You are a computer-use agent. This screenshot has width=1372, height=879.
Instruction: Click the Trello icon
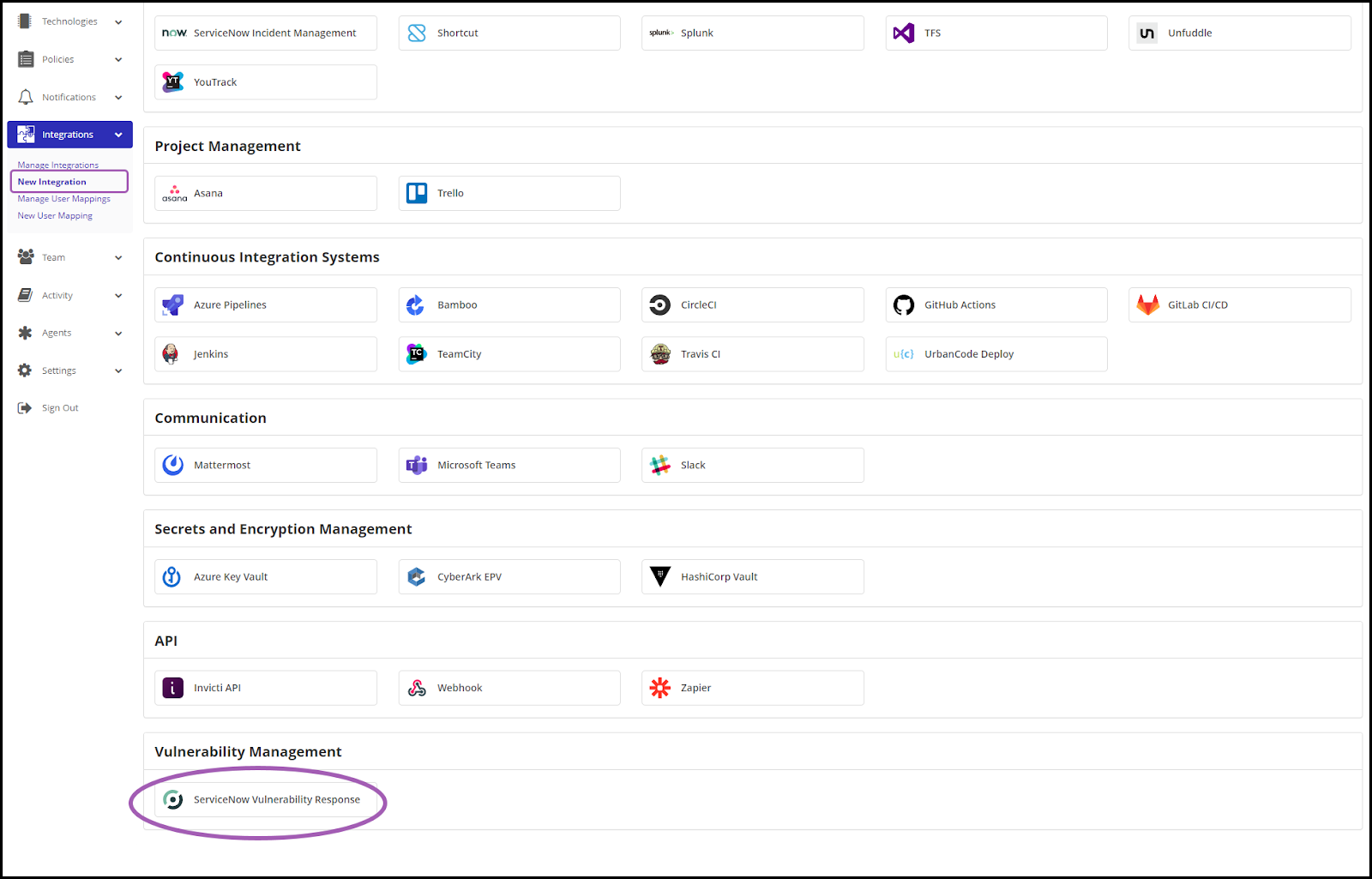pyautogui.click(x=416, y=193)
